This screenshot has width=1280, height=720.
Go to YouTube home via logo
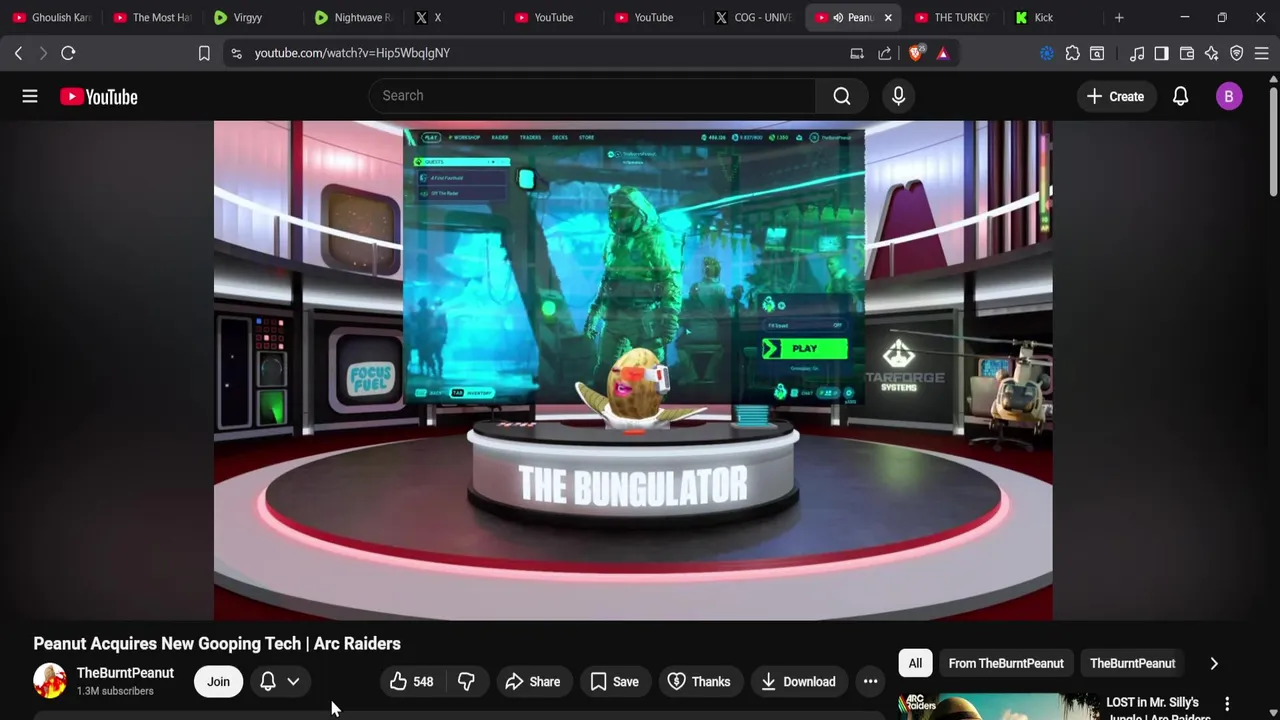(x=98, y=96)
